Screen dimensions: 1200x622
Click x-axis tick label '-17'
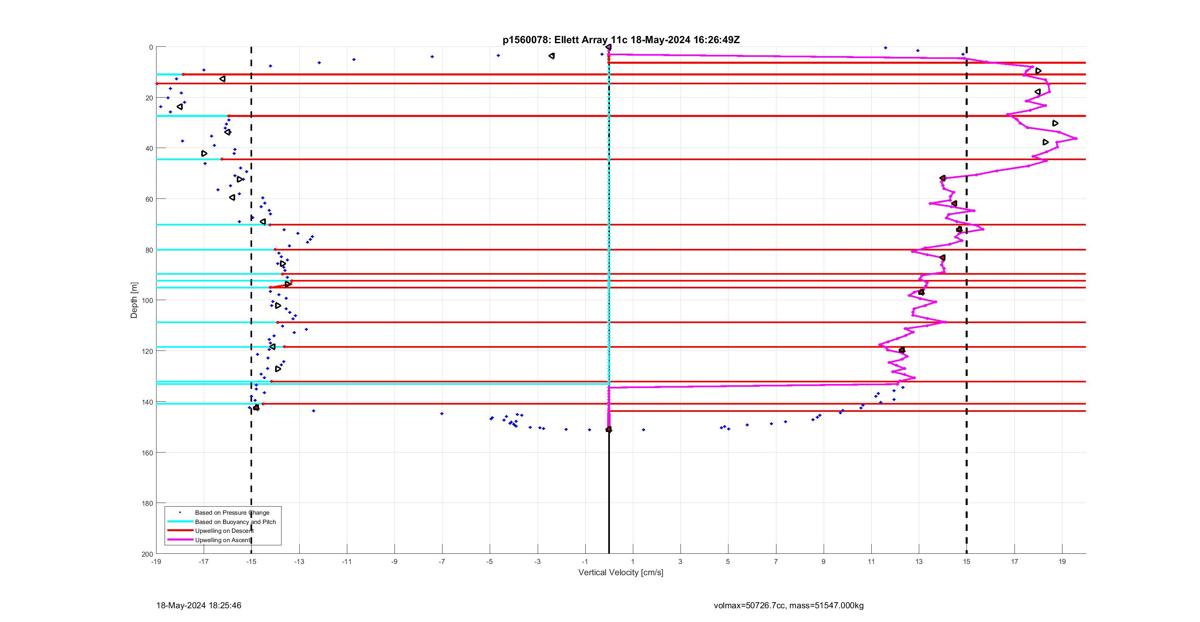(203, 562)
